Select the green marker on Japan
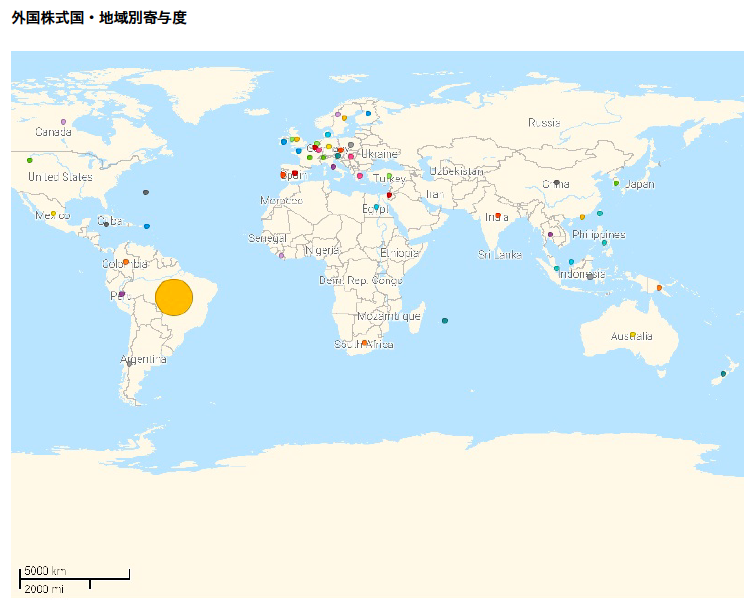The image size is (753, 607). coord(616,183)
